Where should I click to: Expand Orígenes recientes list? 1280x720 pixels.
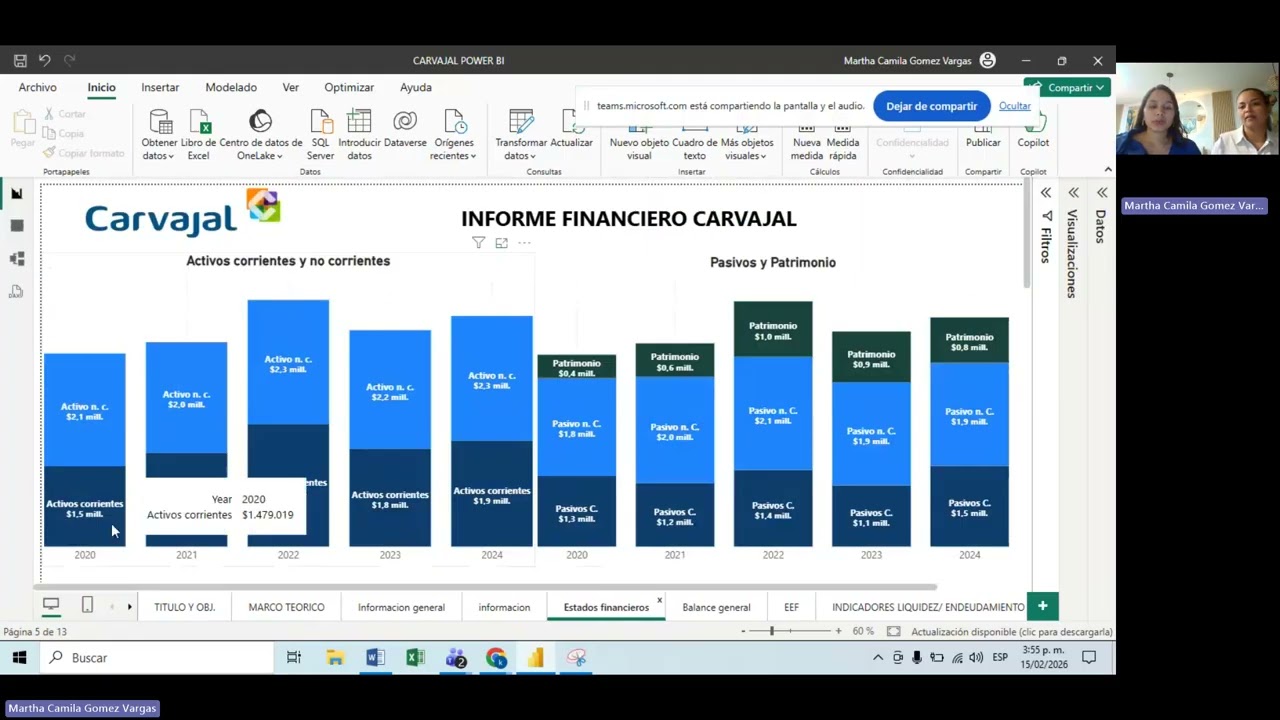pyautogui.click(x=454, y=135)
